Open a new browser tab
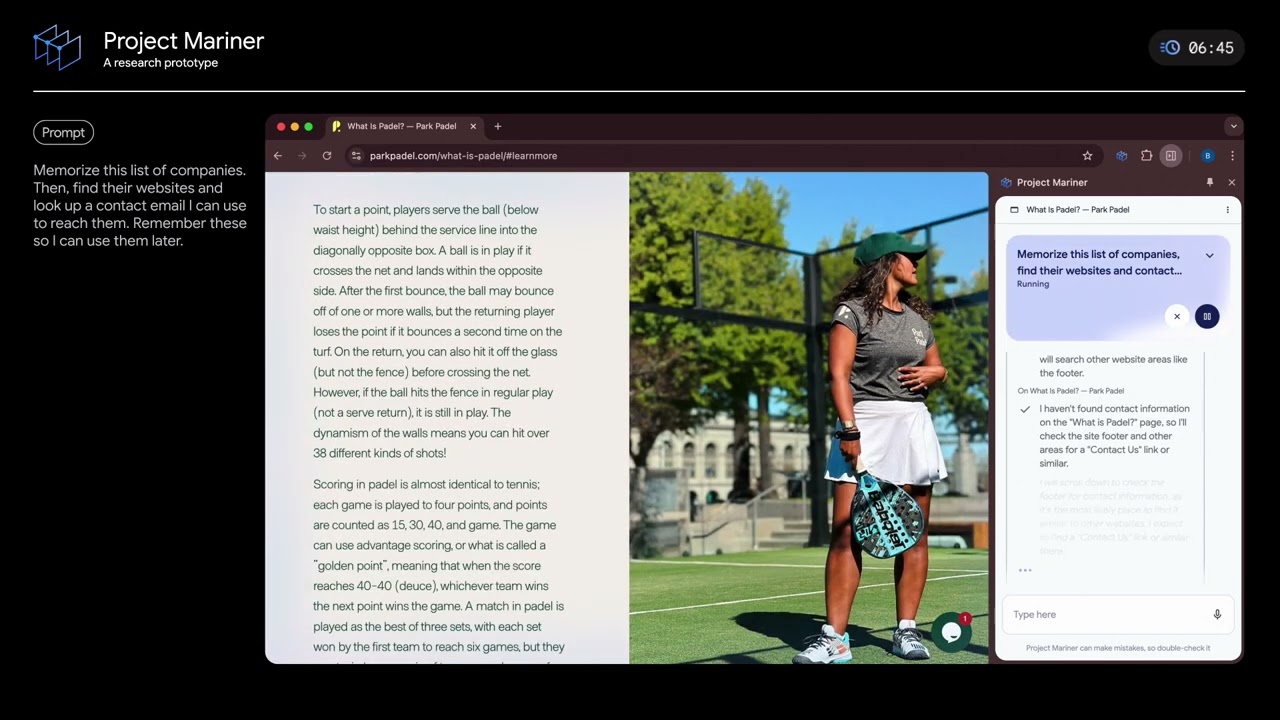 coord(497,126)
